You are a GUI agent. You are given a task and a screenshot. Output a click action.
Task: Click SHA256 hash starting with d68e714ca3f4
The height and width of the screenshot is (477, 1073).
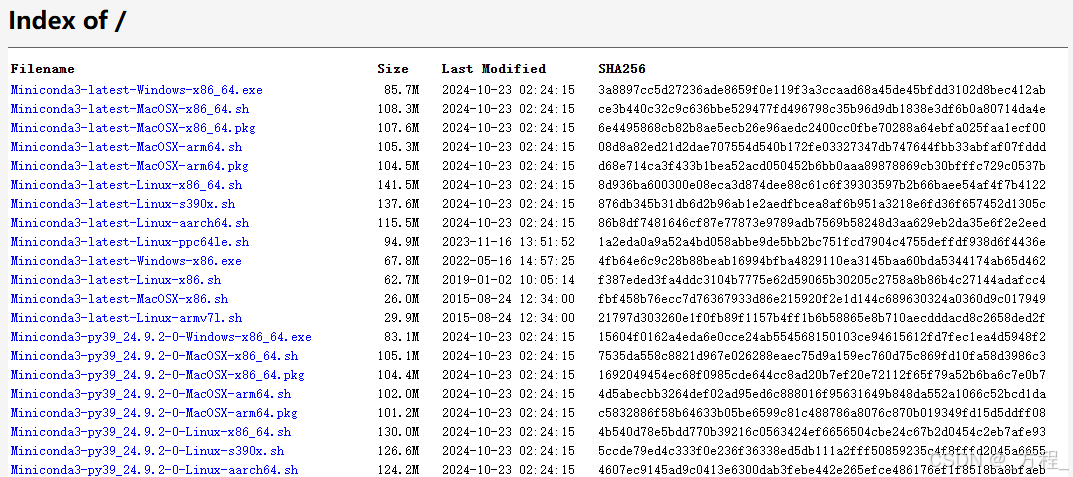[x=822, y=166]
